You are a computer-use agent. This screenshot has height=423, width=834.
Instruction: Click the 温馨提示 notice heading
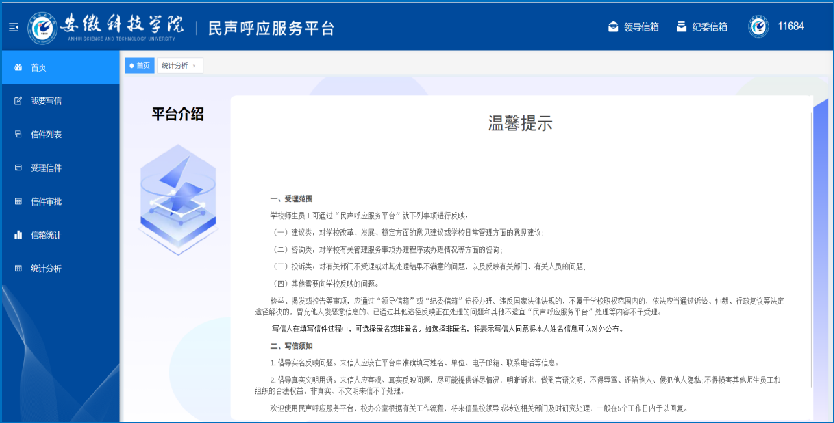pos(520,124)
